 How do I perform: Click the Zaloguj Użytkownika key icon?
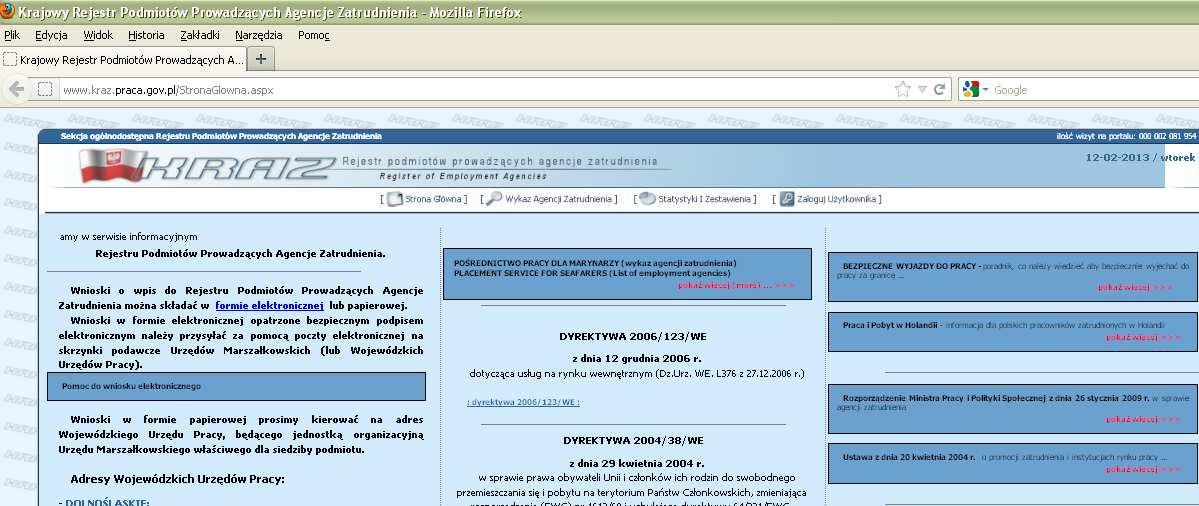pos(787,199)
